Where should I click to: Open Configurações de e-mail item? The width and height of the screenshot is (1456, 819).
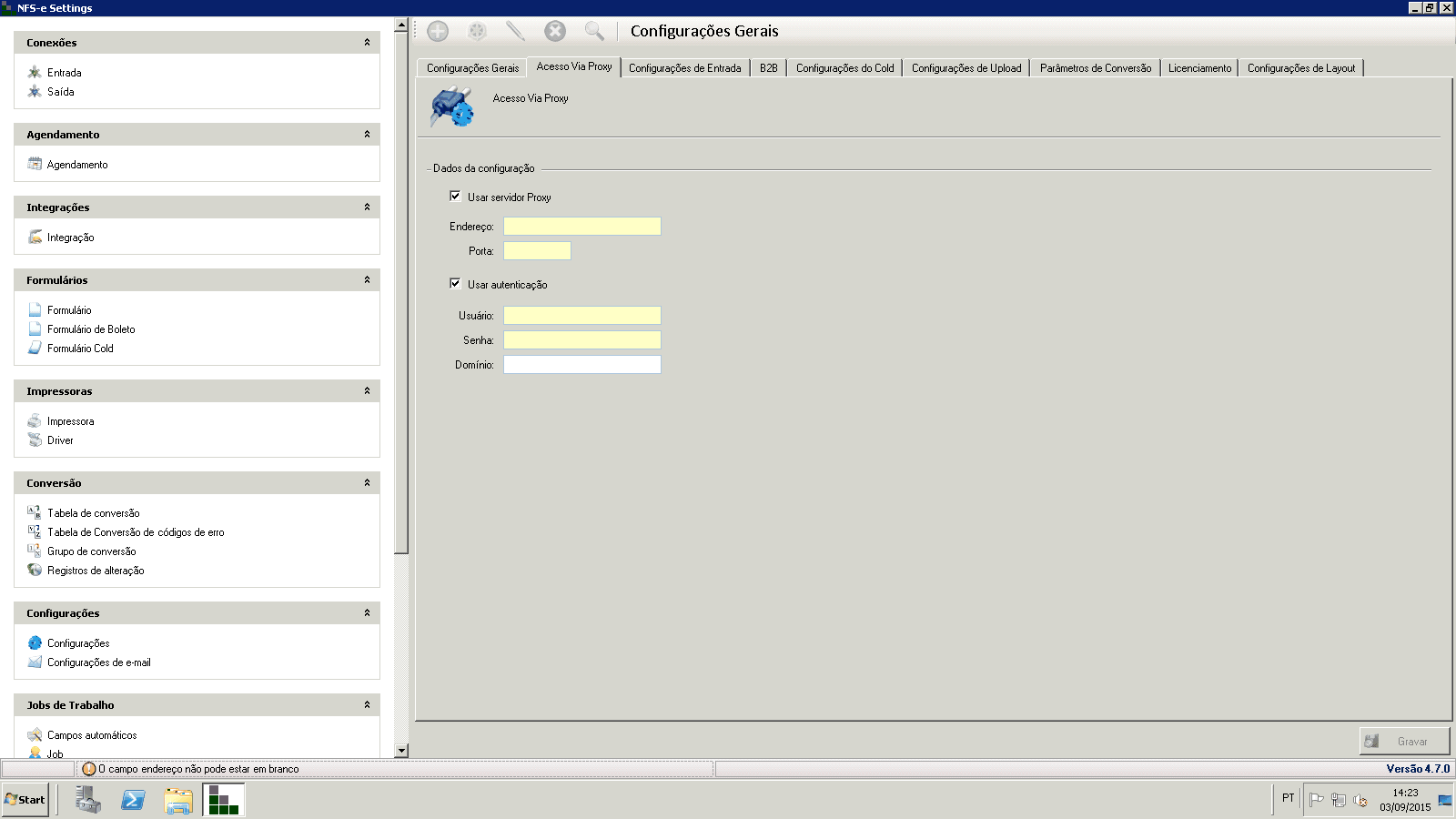(98, 662)
